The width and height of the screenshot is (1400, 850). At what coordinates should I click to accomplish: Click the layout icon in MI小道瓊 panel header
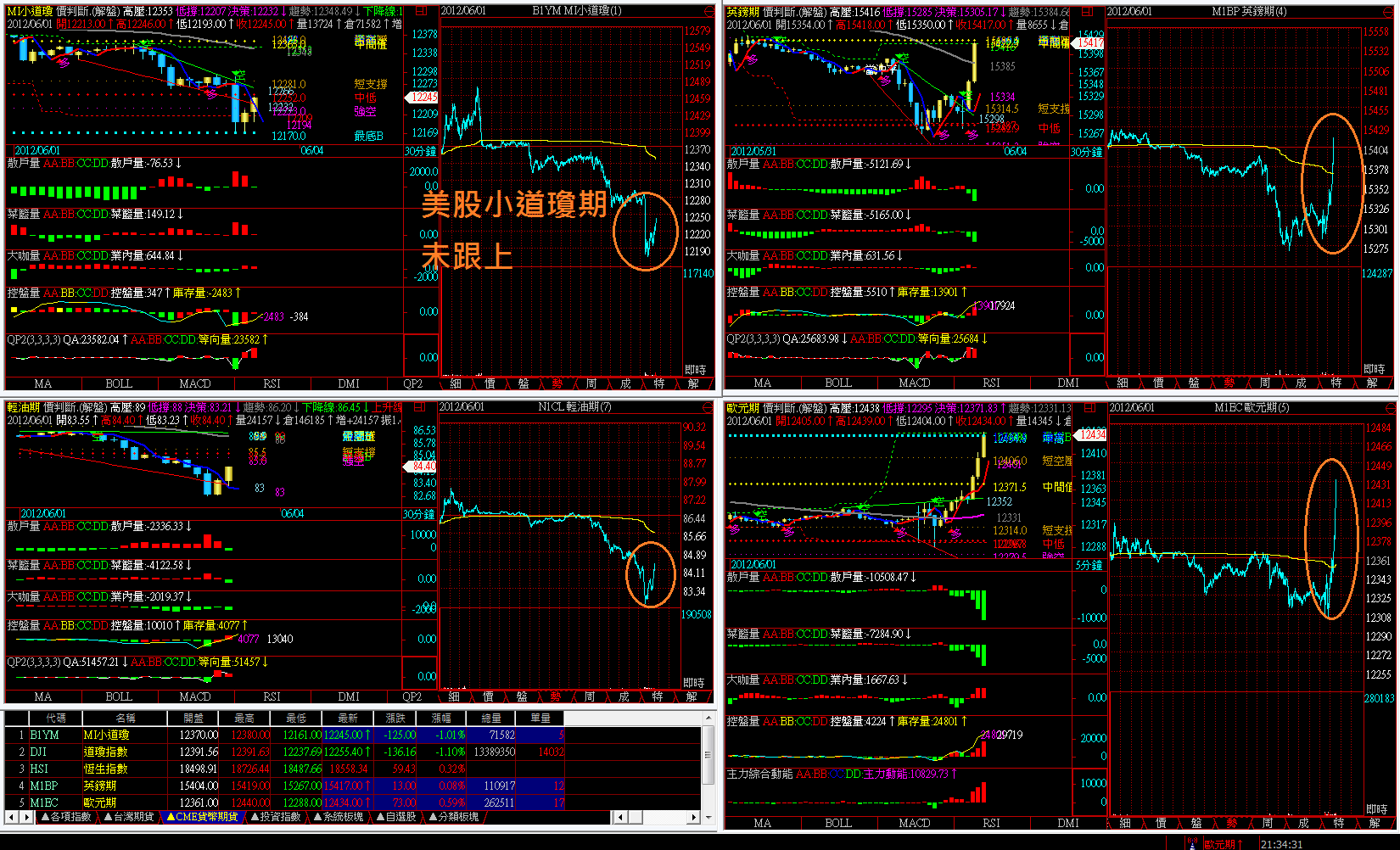point(420,11)
